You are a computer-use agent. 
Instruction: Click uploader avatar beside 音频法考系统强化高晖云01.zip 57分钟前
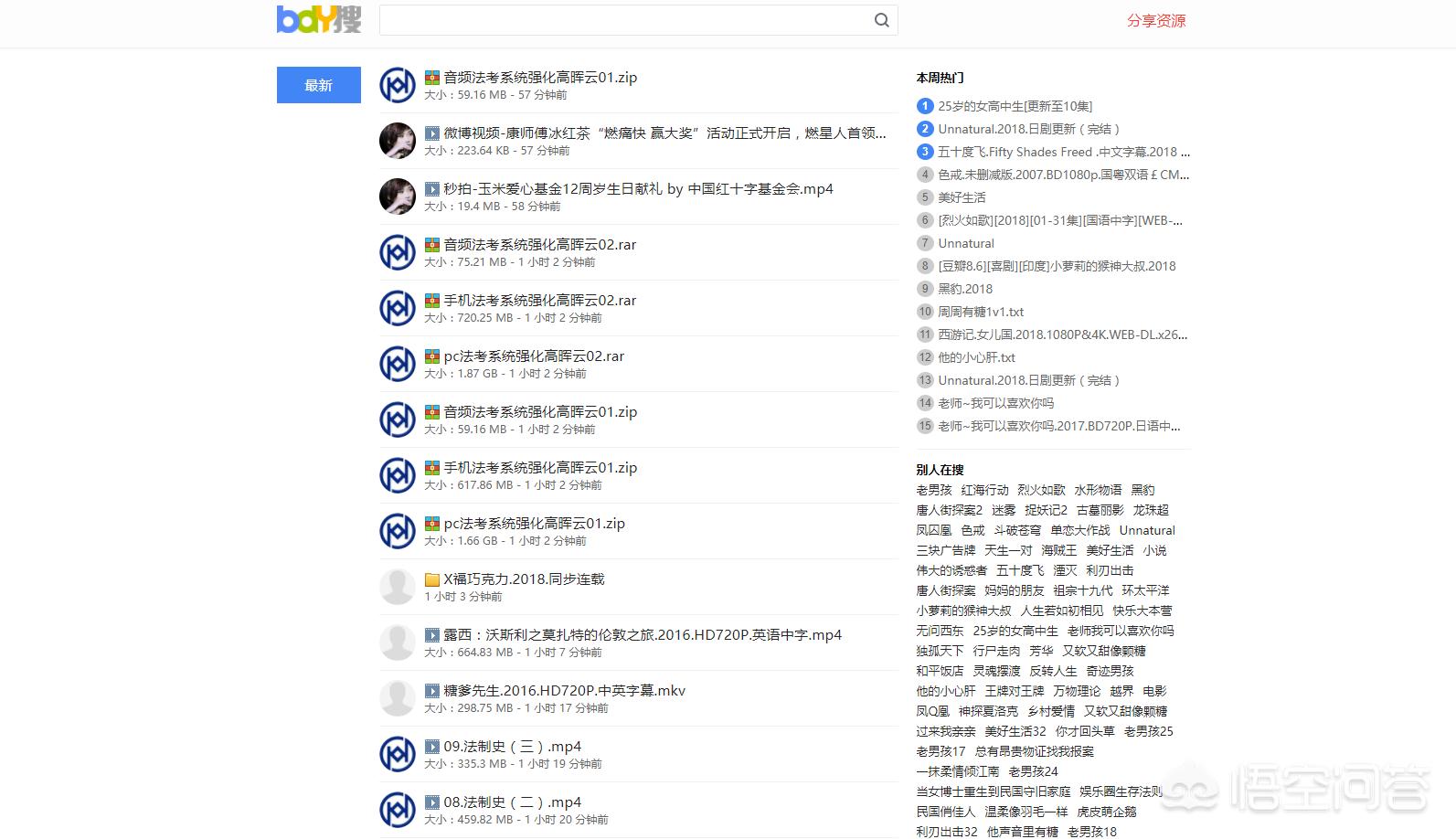[x=398, y=85]
